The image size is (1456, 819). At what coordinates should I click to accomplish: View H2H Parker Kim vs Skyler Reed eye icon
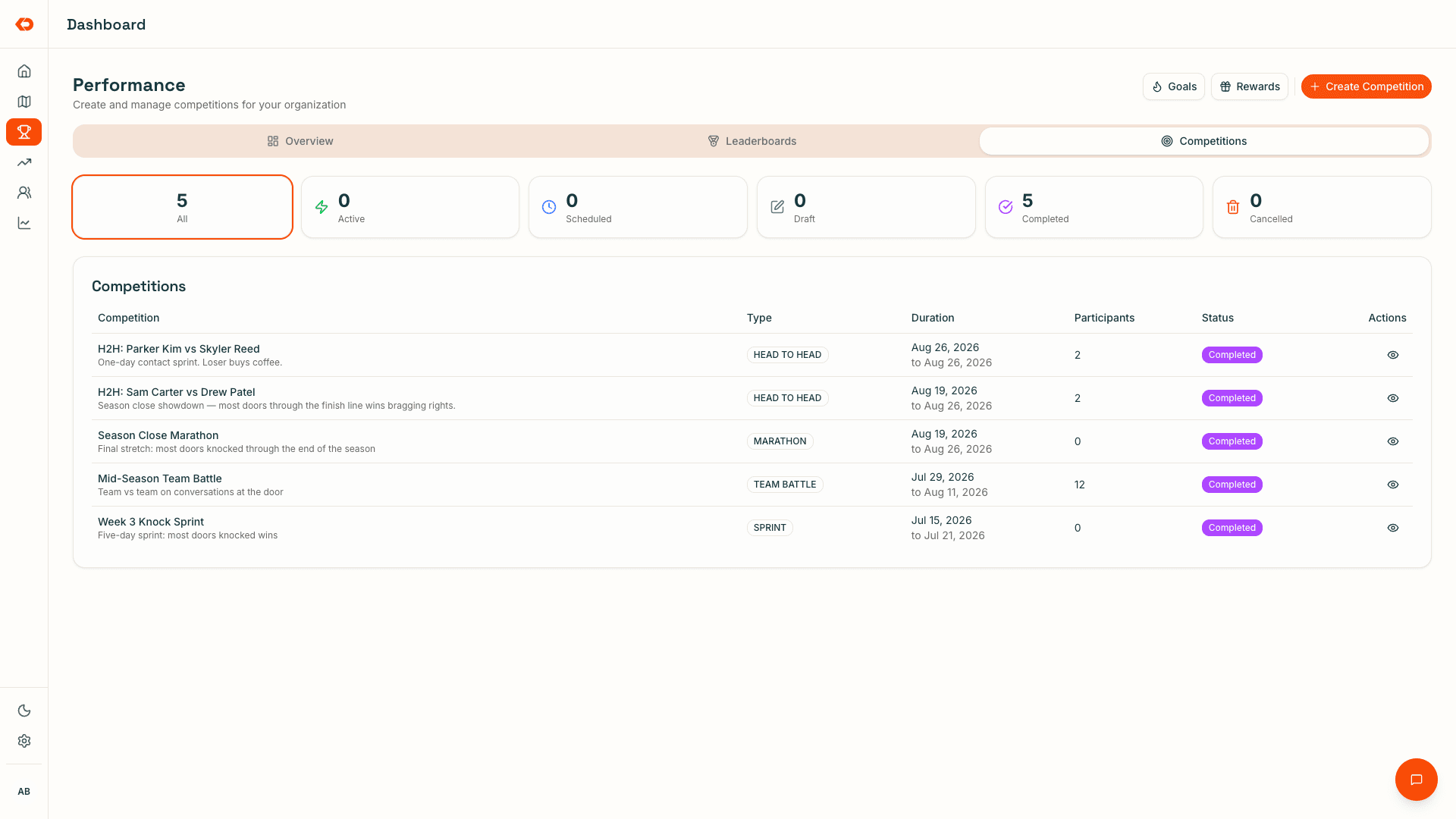pos(1393,355)
